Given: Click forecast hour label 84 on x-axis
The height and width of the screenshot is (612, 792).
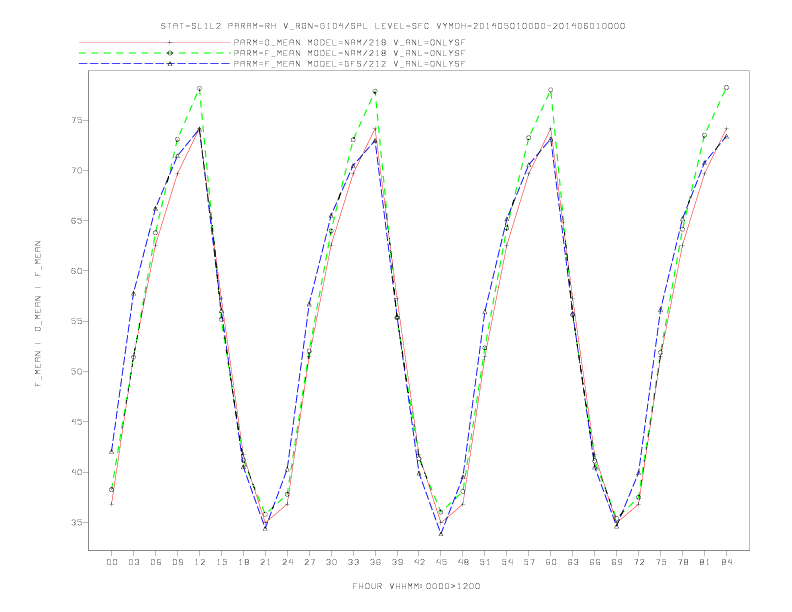Looking at the screenshot, I should (726, 562).
